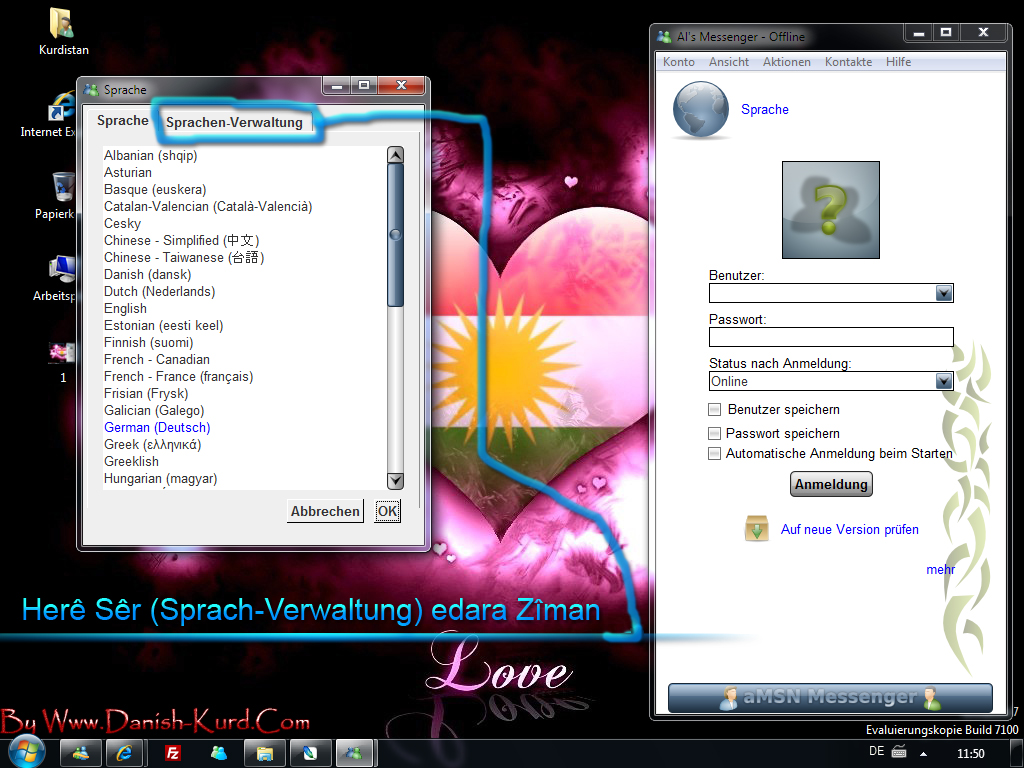Select Asturian language entry
Viewport: 1024px width, 768px height.
(127, 172)
